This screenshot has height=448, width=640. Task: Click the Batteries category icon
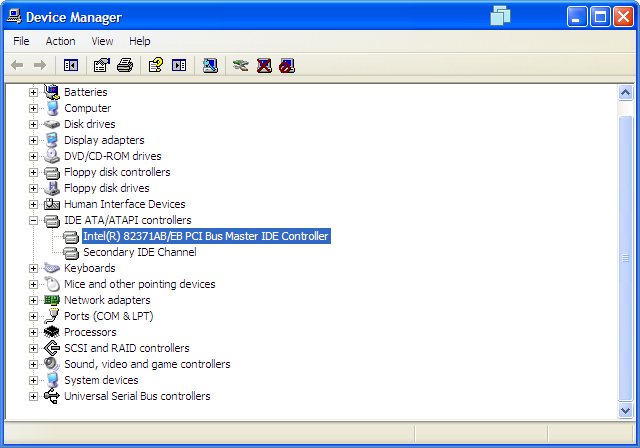[x=52, y=92]
